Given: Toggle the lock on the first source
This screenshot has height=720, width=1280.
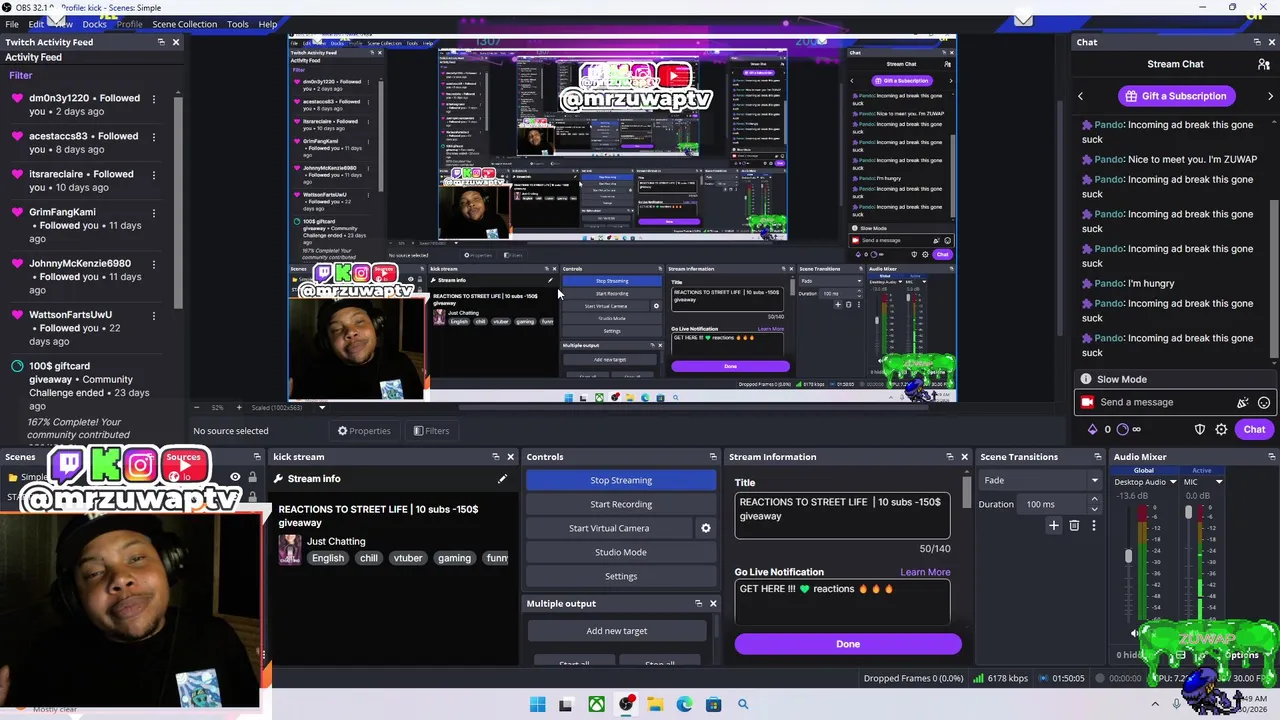Looking at the screenshot, I should (x=252, y=478).
